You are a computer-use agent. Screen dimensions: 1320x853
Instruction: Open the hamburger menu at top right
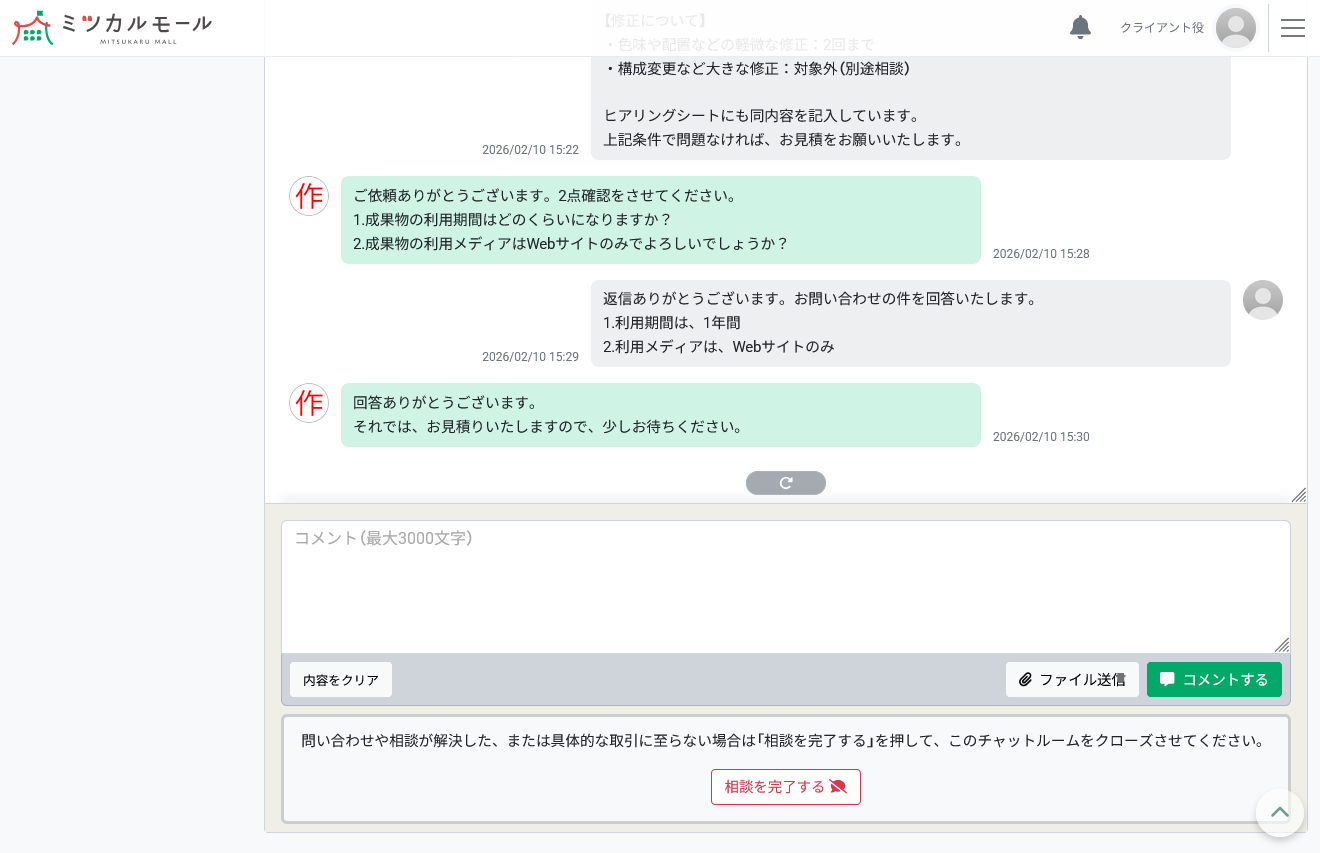(x=1293, y=28)
